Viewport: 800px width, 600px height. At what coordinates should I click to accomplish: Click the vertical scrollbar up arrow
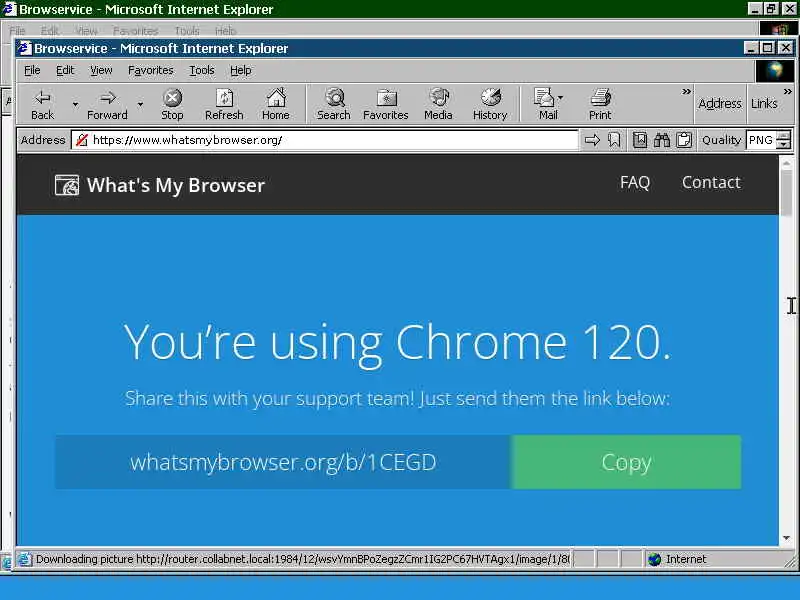click(x=786, y=163)
